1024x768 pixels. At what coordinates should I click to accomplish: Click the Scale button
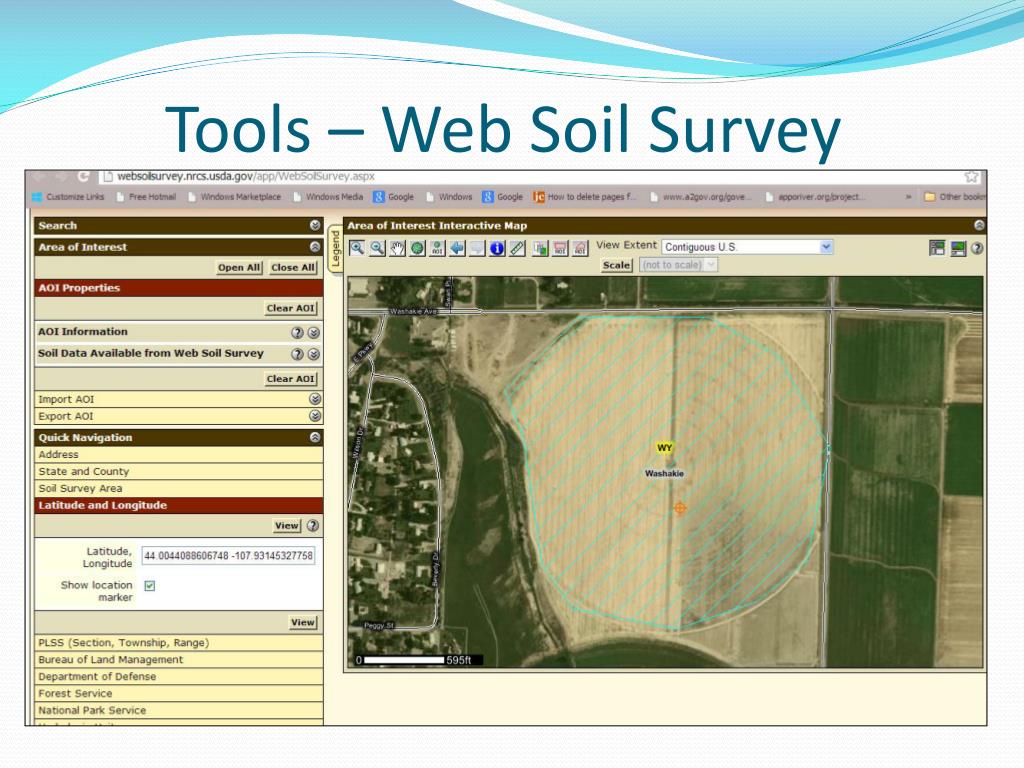pyautogui.click(x=616, y=265)
